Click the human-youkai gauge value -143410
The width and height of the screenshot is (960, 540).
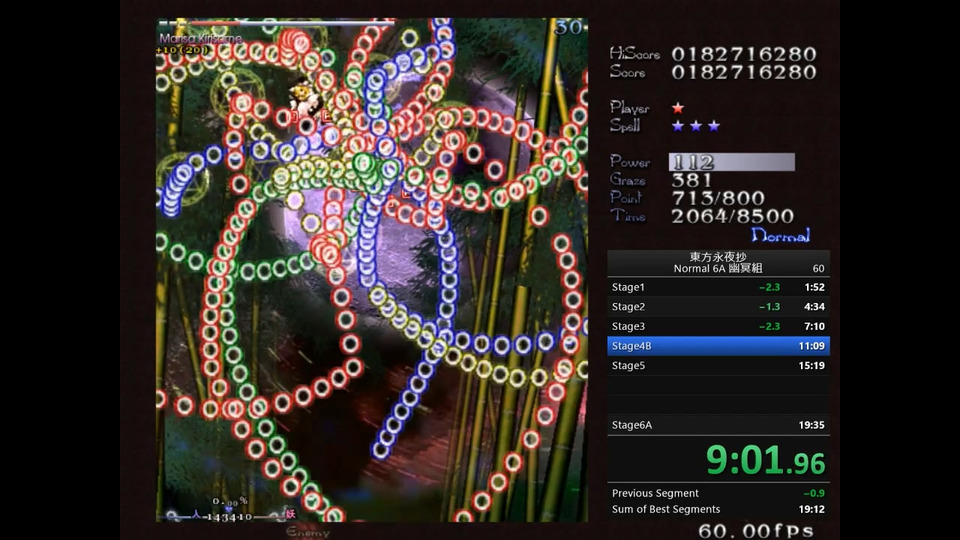pyautogui.click(x=228, y=517)
